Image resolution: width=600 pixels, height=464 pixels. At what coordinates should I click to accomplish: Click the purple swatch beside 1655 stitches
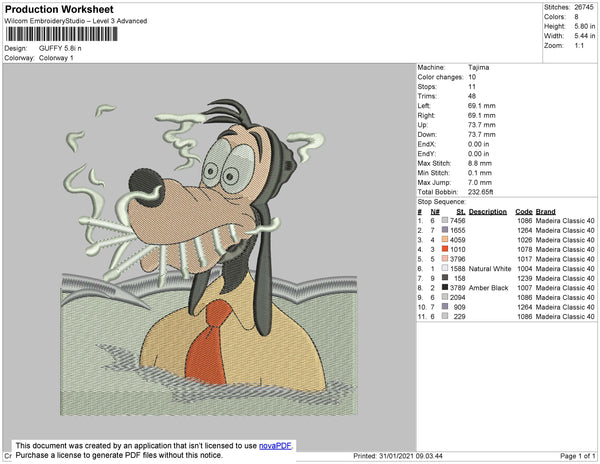click(445, 230)
